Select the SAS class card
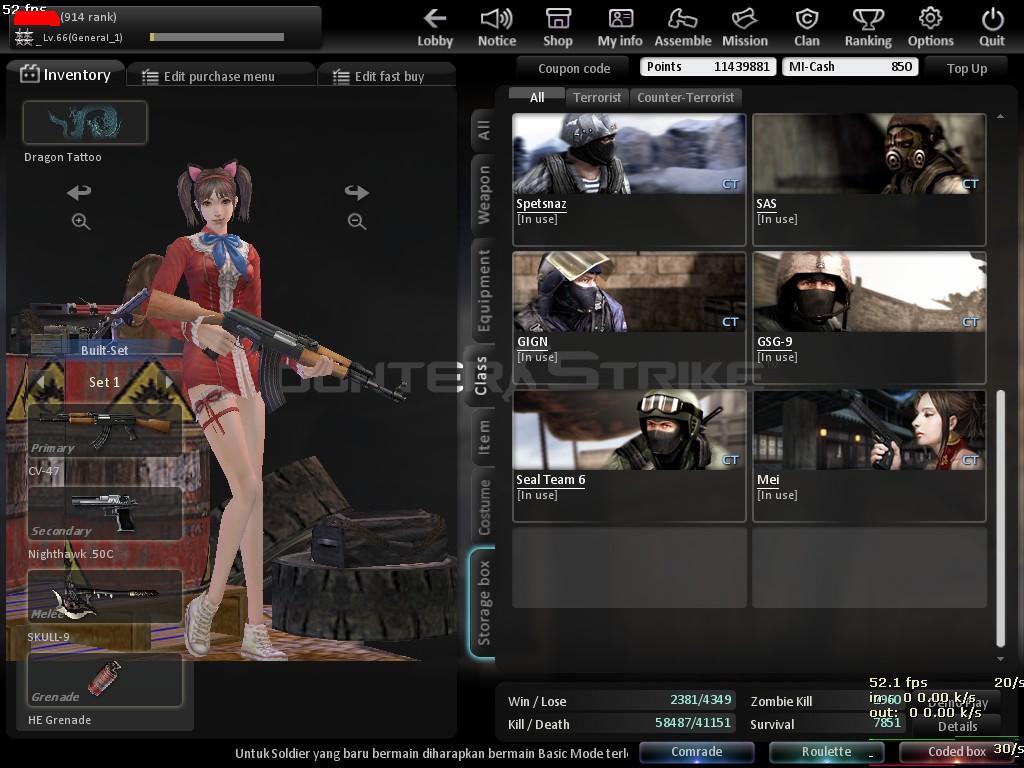The width and height of the screenshot is (1024, 768). tap(869, 179)
